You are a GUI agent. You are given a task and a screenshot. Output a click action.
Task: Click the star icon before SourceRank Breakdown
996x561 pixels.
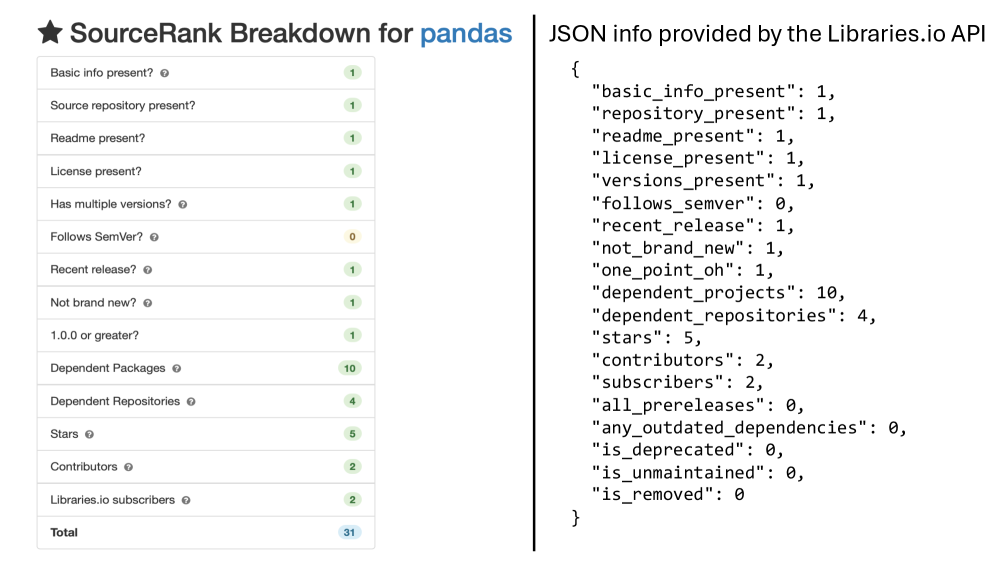[x=50, y=32]
